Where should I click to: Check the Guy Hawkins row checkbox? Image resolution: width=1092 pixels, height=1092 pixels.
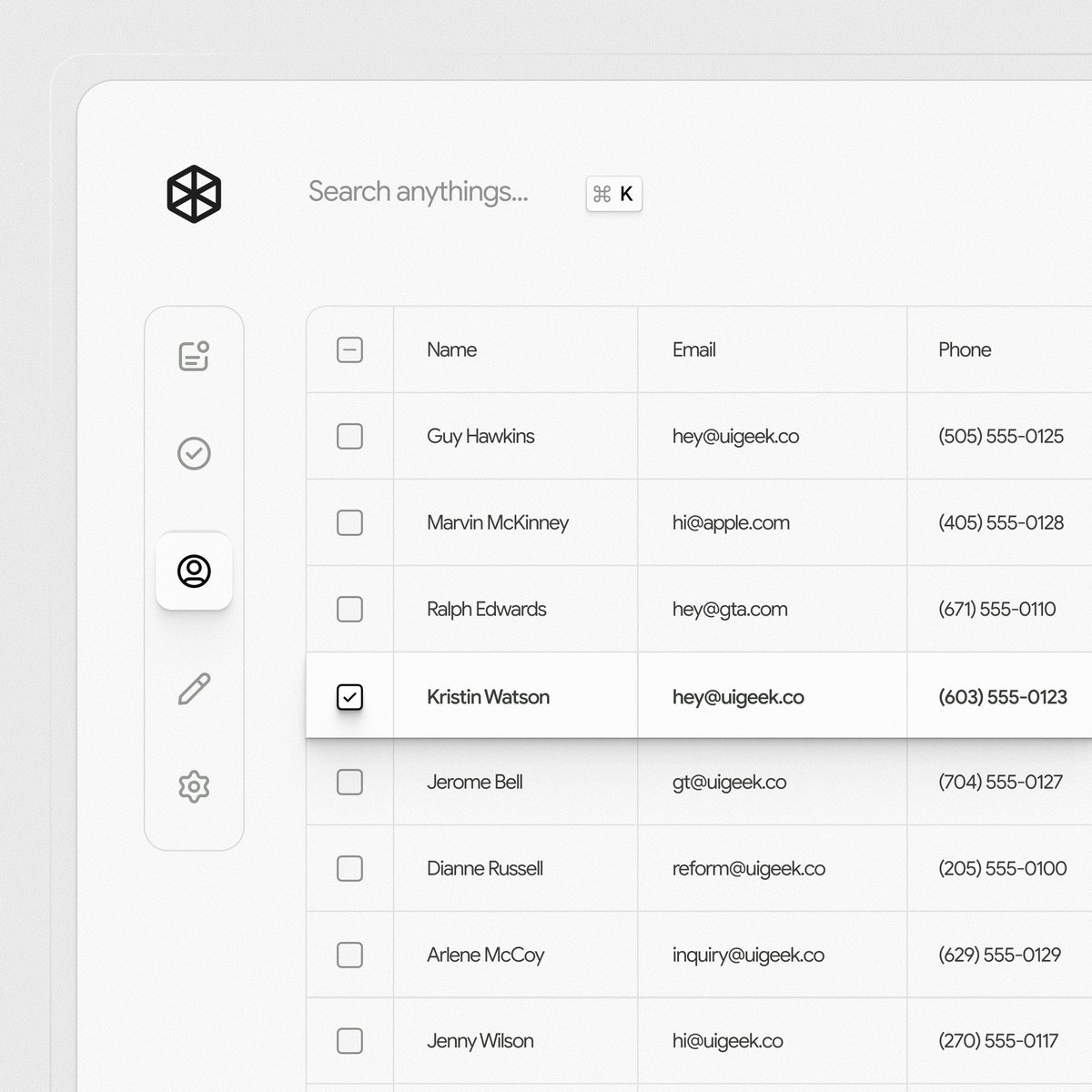(349, 436)
